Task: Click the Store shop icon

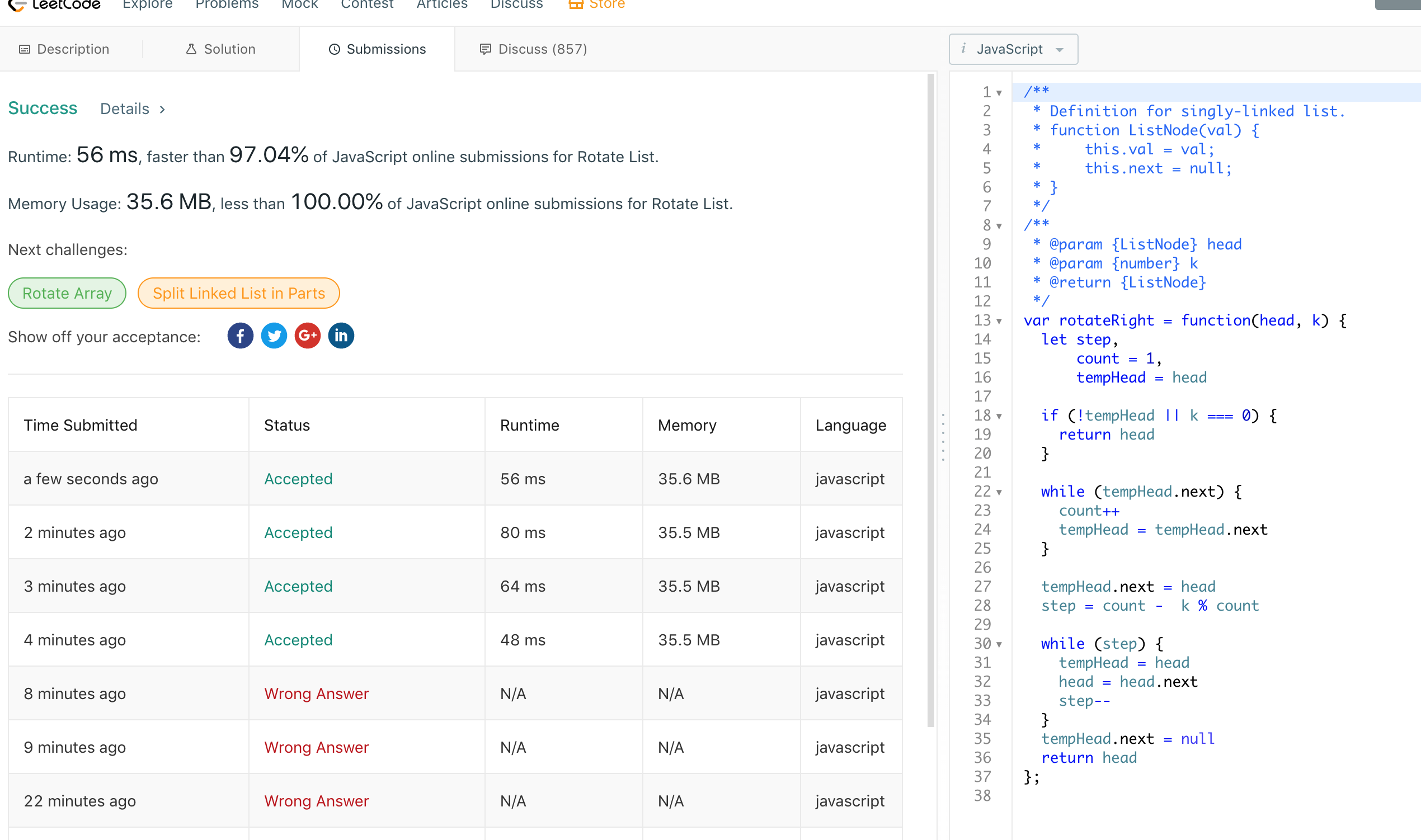Action: (x=576, y=4)
